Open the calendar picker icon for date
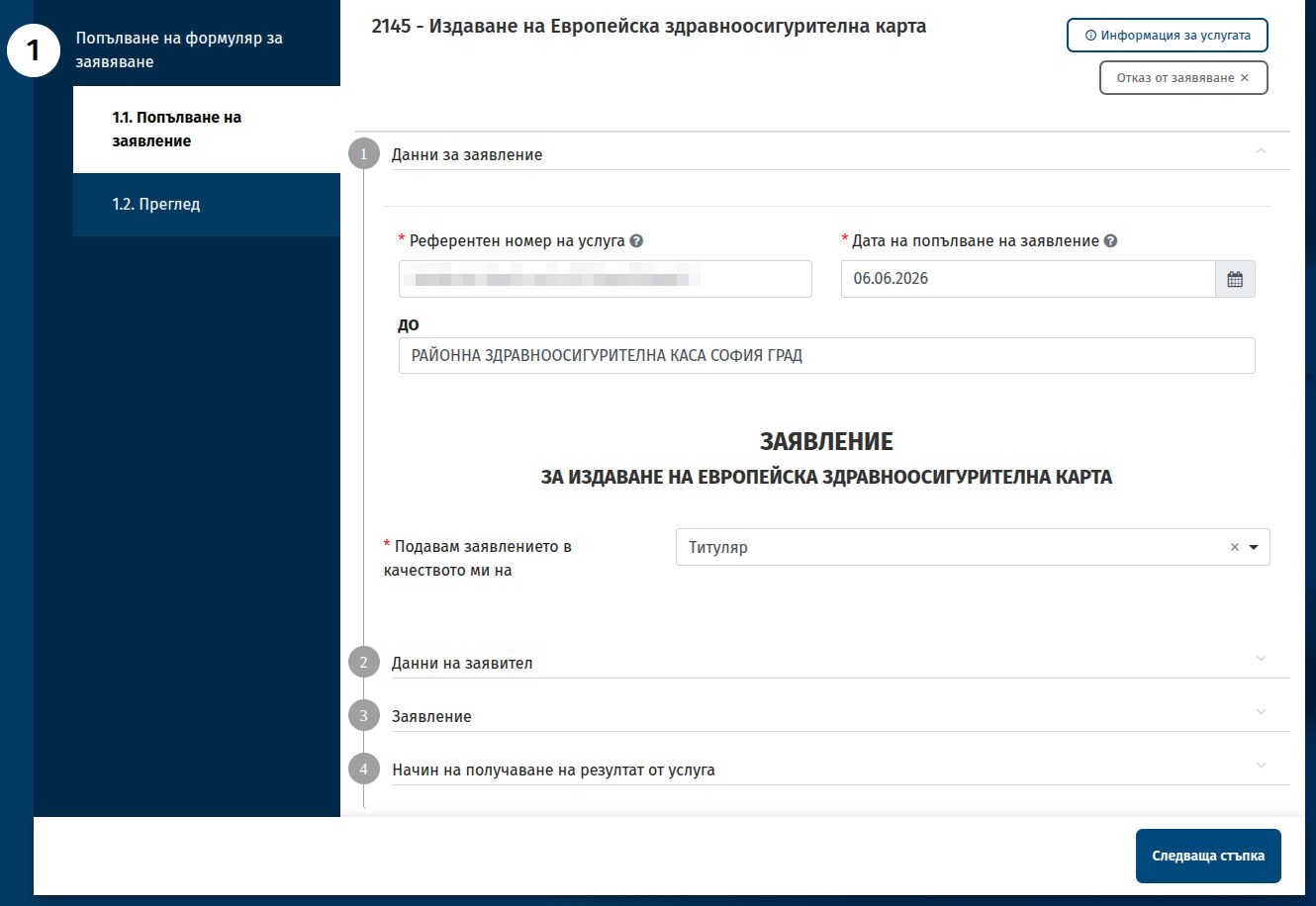Image resolution: width=1316 pixels, height=906 pixels. 1235,279
